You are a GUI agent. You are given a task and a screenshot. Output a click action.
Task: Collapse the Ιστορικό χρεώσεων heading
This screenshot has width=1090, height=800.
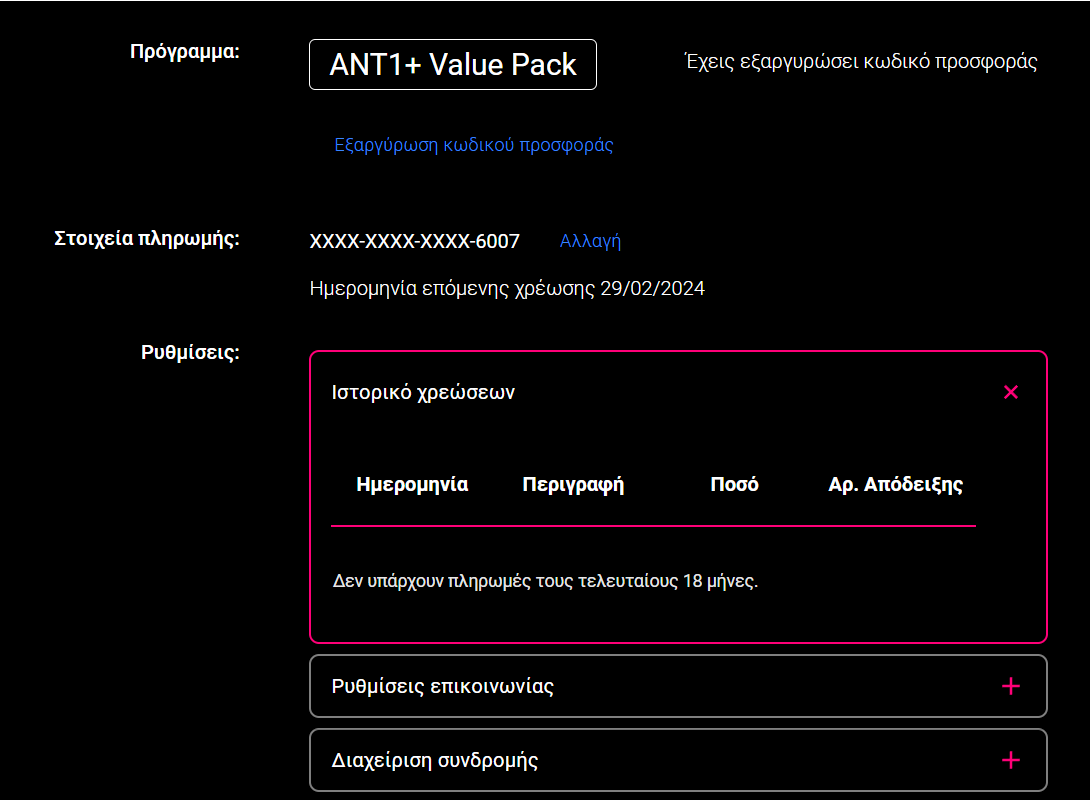pyautogui.click(x=423, y=392)
